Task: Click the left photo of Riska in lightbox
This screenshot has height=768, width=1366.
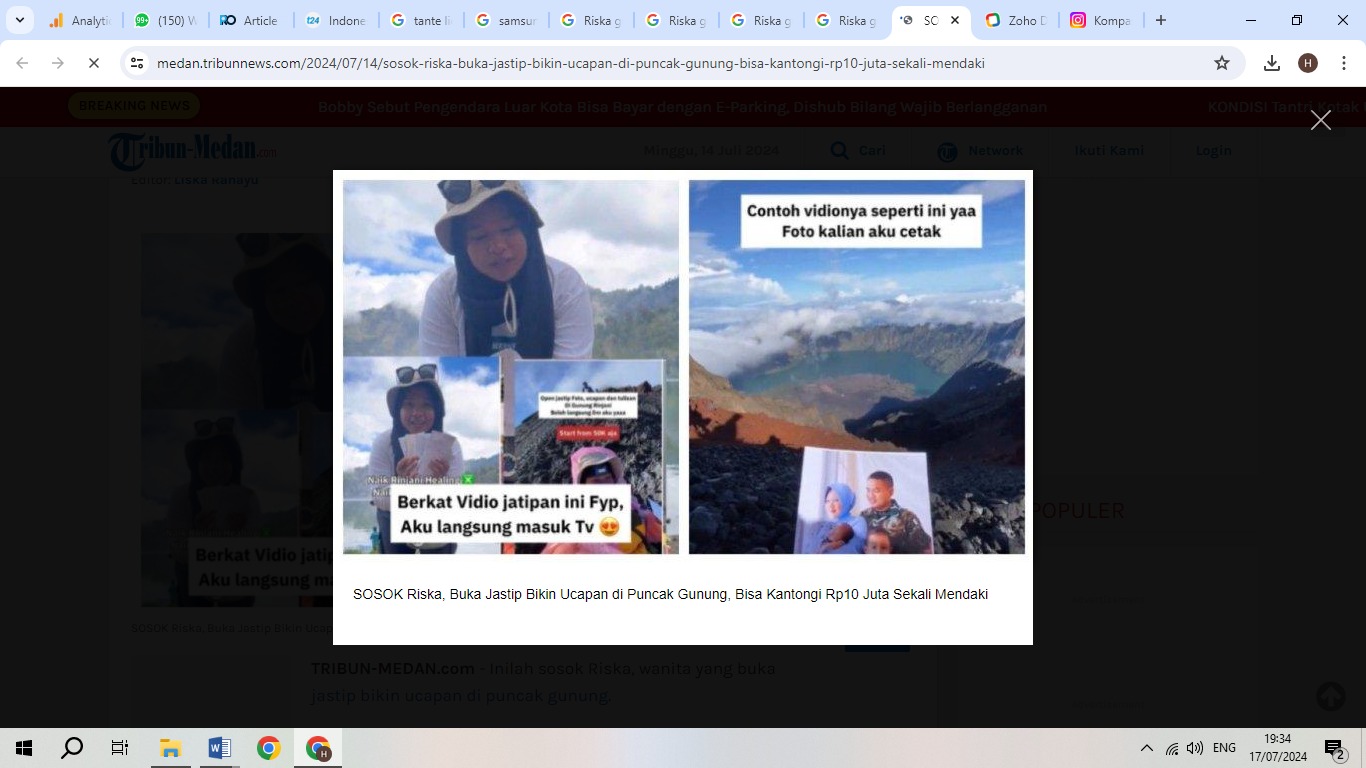Action: tap(511, 367)
